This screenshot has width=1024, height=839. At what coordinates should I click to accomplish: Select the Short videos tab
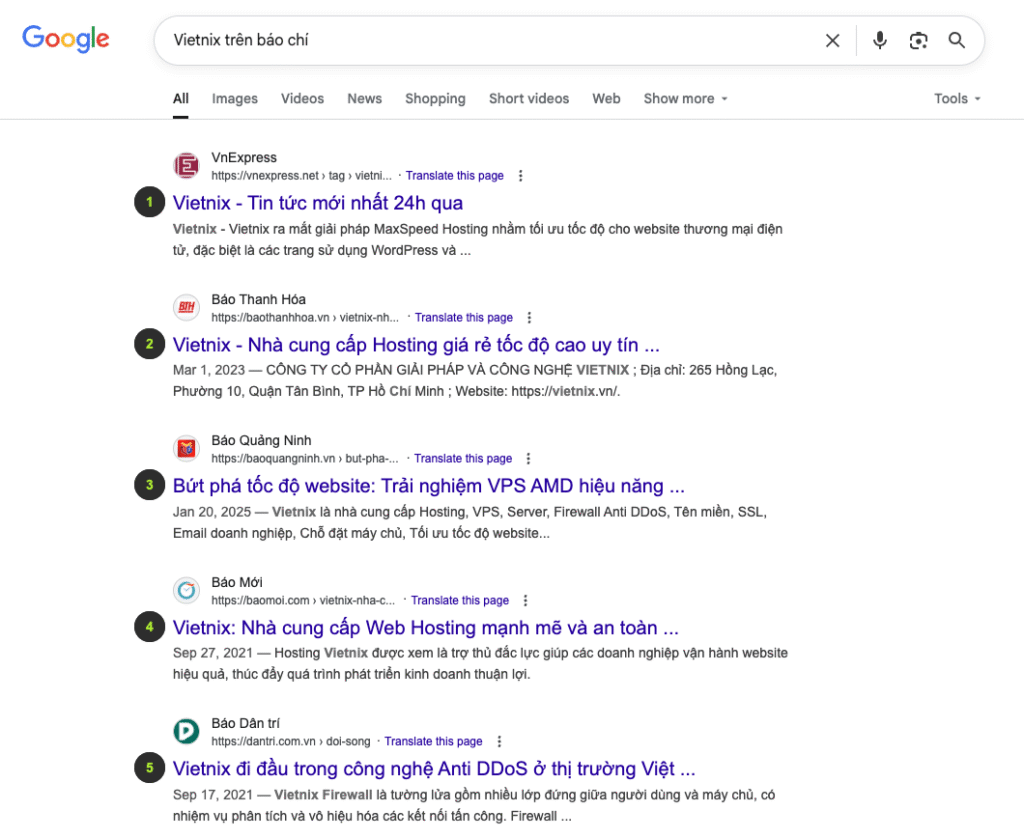528,99
